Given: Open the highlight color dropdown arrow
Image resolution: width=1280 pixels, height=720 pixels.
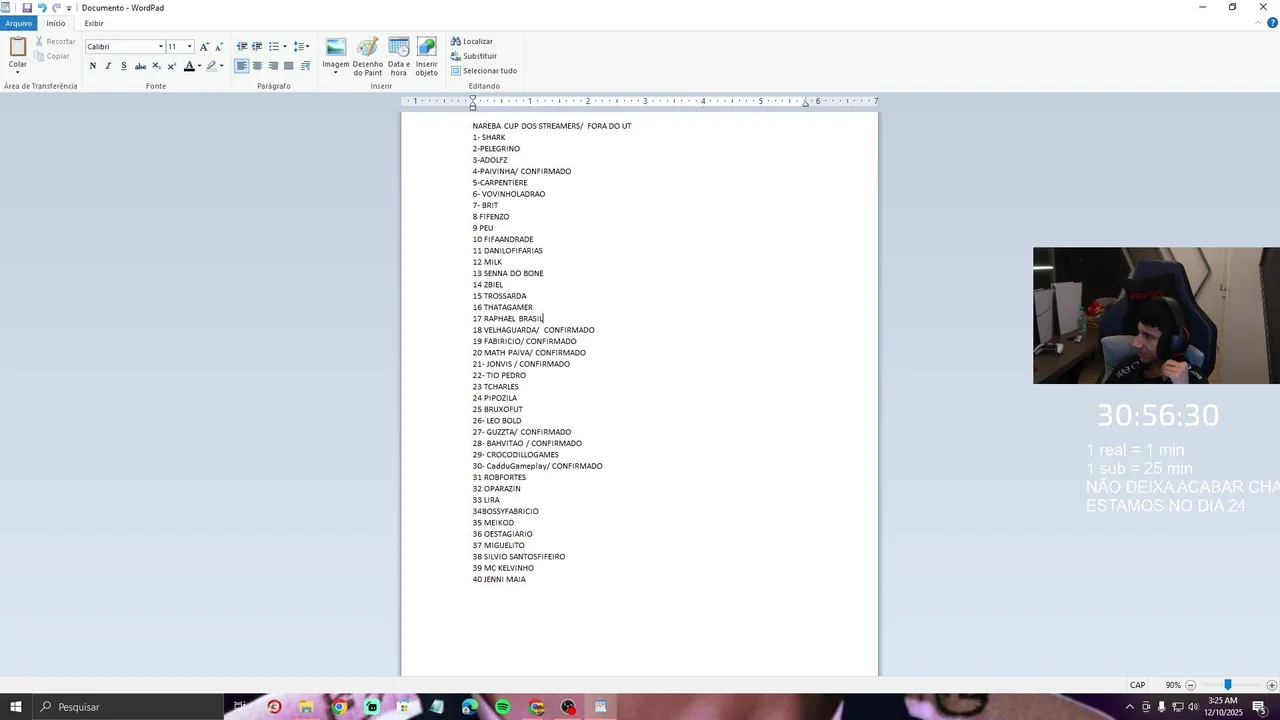Looking at the screenshot, I should pyautogui.click(x=222, y=66).
